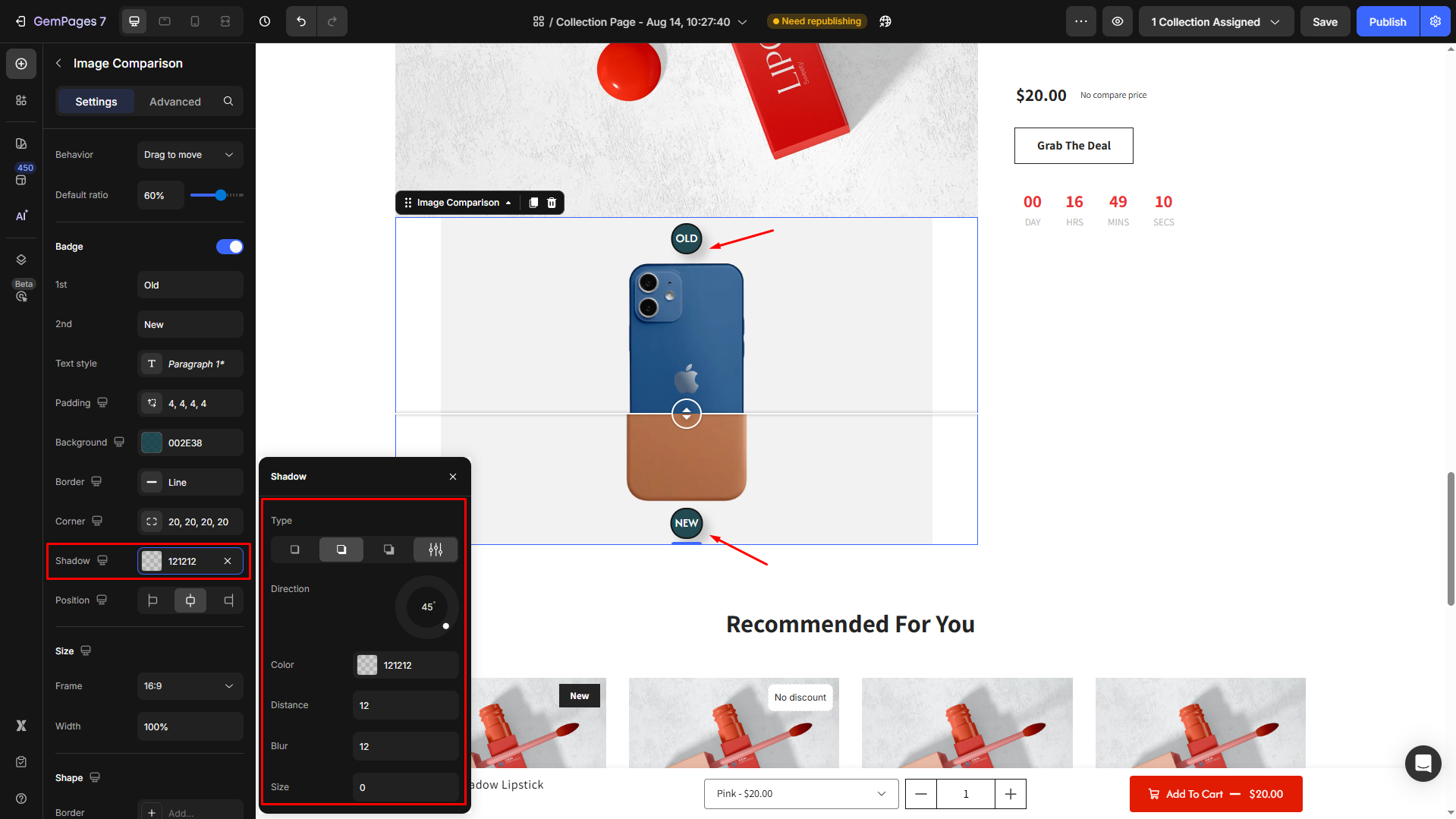Viewport: 1456px width, 819px height.
Task: Open the more options ellipsis menu
Action: 1081,21
